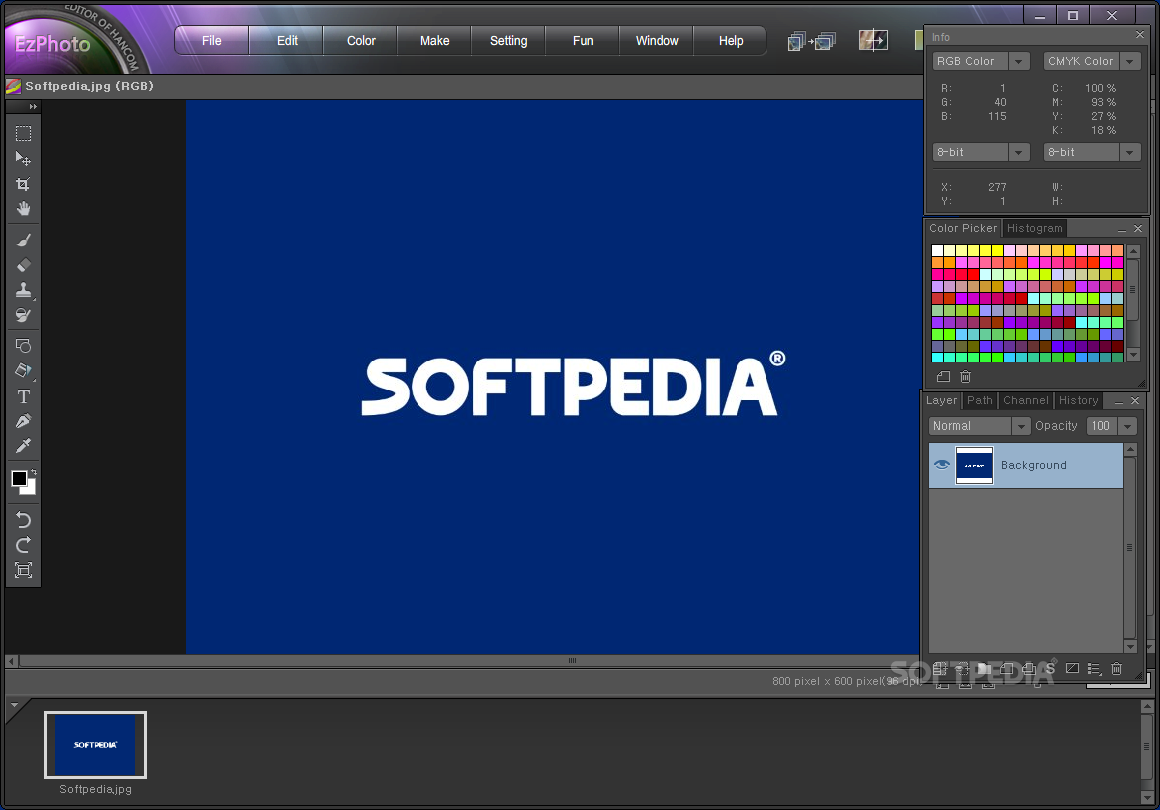Delete layer with Layer panel trash icon
Screen dimensions: 1160x810
[1116, 669]
